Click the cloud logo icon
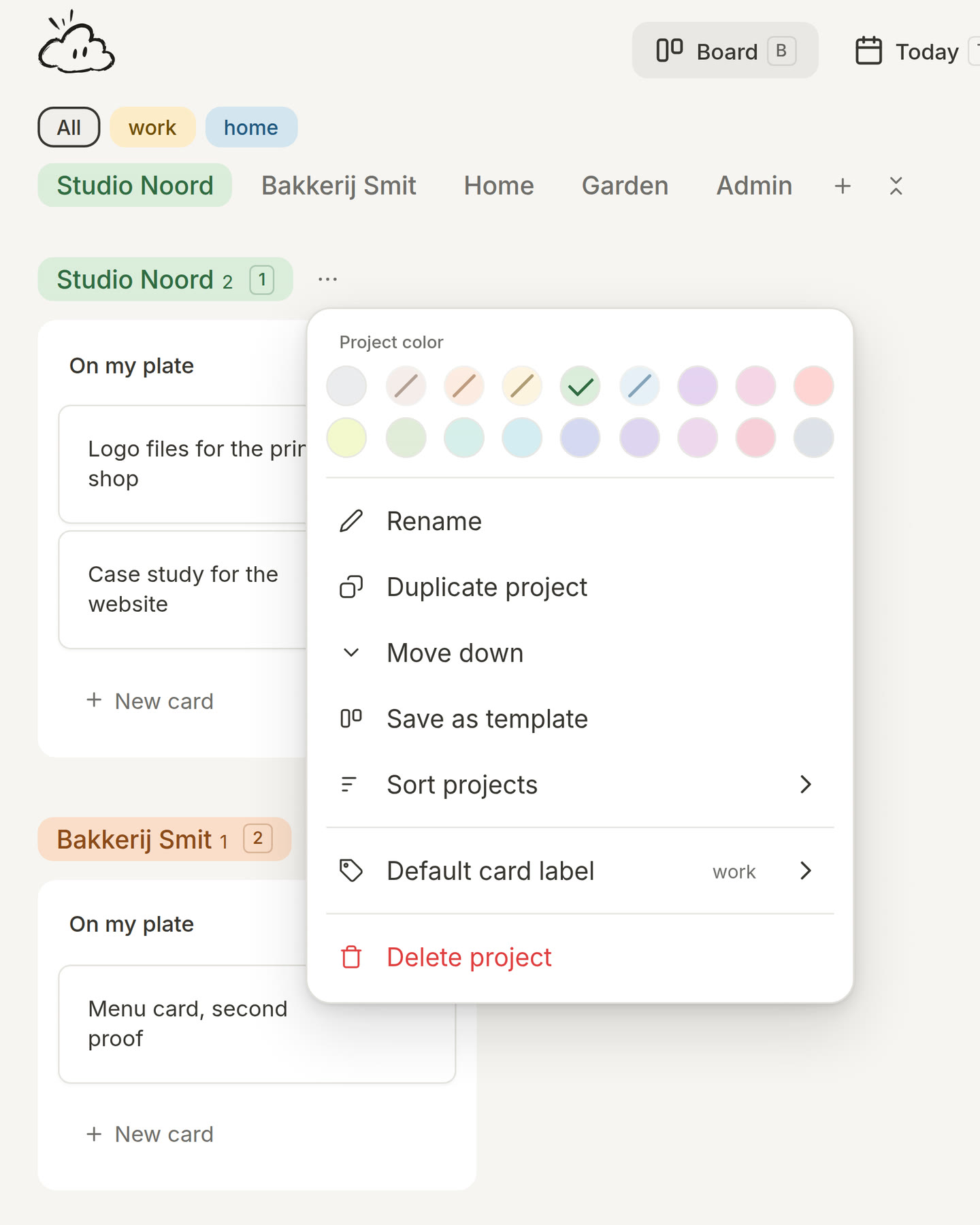 [76, 42]
